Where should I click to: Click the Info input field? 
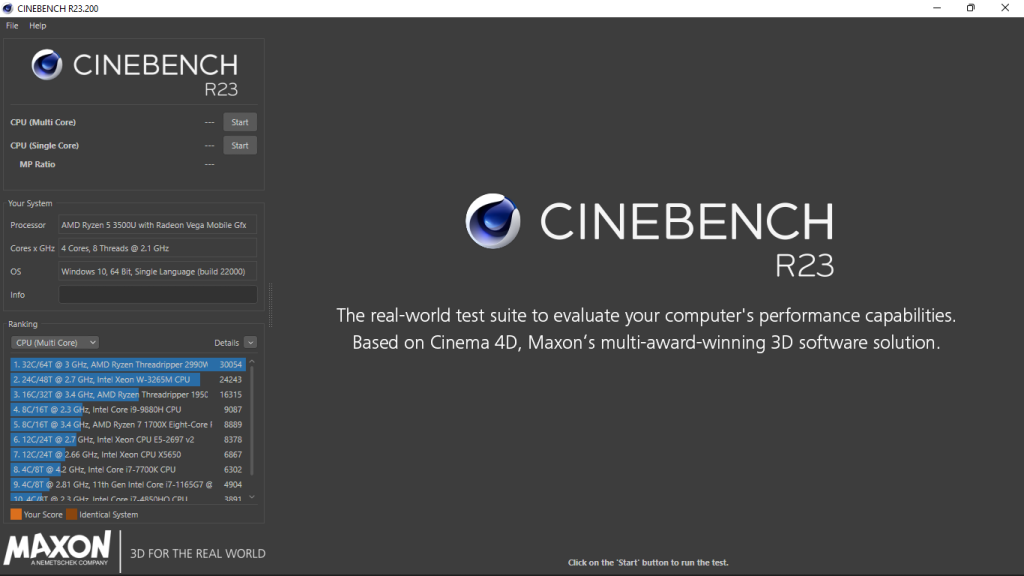pyautogui.click(x=157, y=295)
